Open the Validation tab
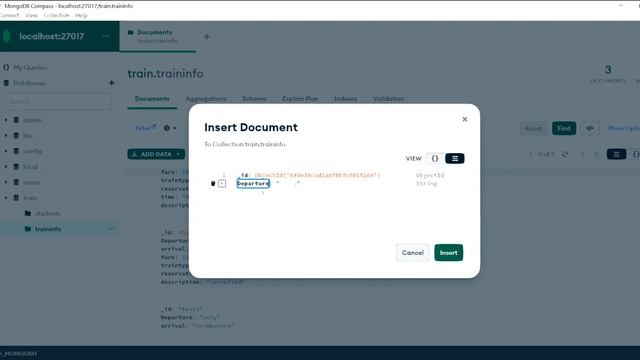The image size is (640, 360). (x=389, y=99)
